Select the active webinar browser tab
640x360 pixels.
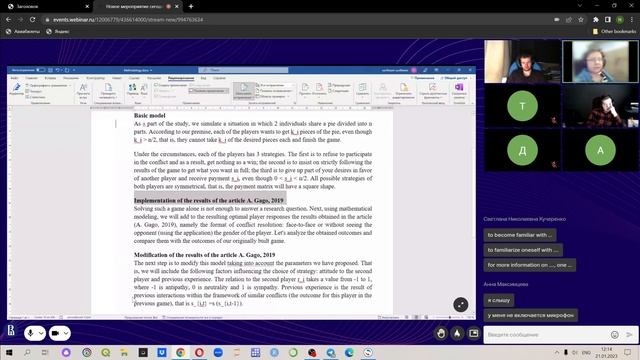(138, 7)
